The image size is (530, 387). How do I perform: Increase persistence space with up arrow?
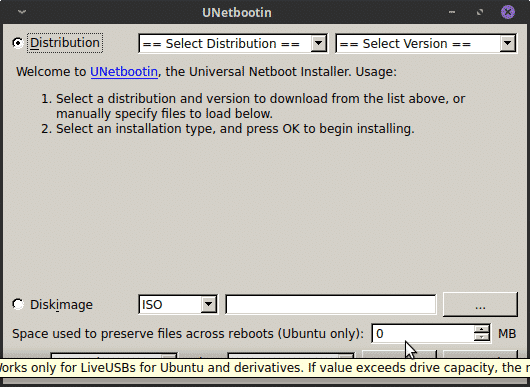tap(482, 329)
